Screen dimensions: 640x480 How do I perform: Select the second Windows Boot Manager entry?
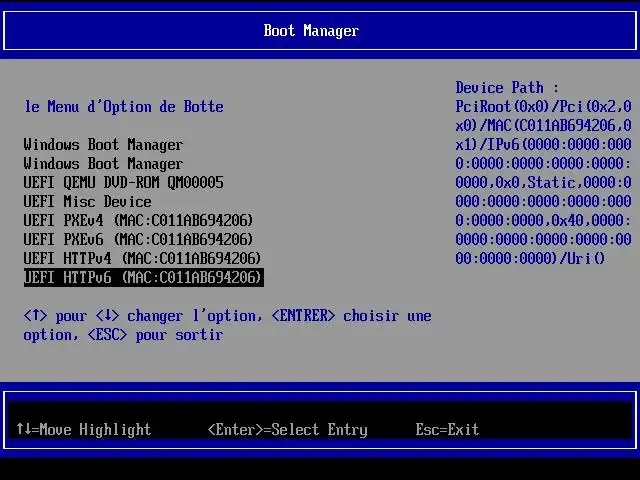coord(103,164)
